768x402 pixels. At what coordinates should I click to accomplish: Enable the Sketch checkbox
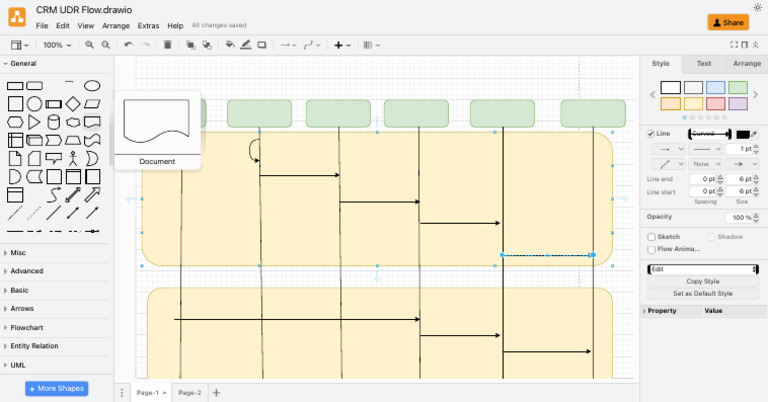(651, 237)
